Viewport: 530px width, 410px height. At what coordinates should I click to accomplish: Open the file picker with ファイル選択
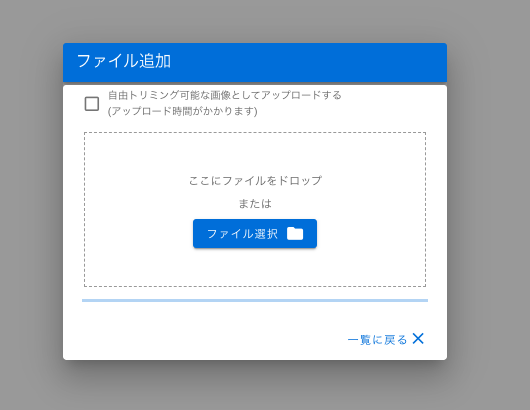coord(255,234)
